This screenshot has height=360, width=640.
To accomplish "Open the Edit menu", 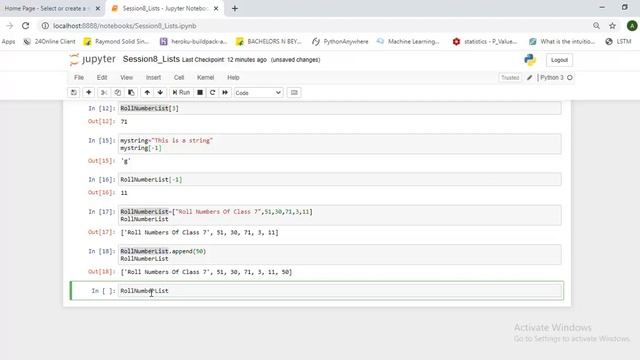I will (102, 78).
